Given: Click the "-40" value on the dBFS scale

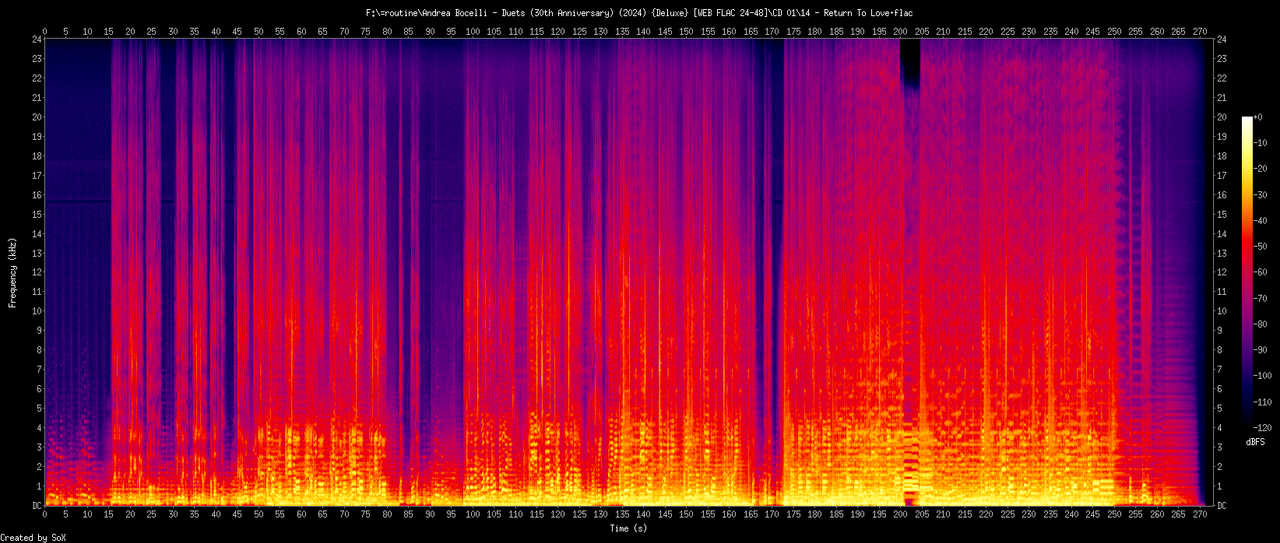Looking at the screenshot, I should [x=1261, y=221].
